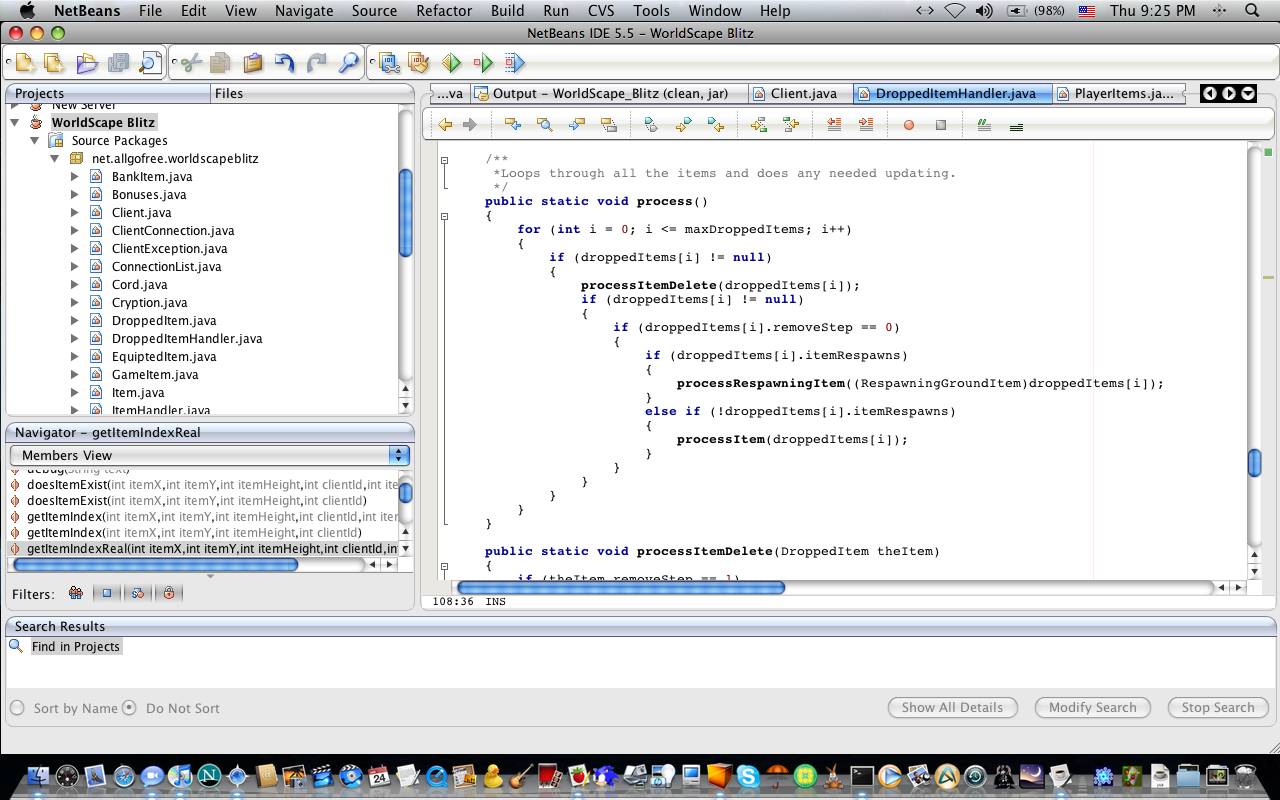Click the Run Main Project green arrow

click(452, 63)
